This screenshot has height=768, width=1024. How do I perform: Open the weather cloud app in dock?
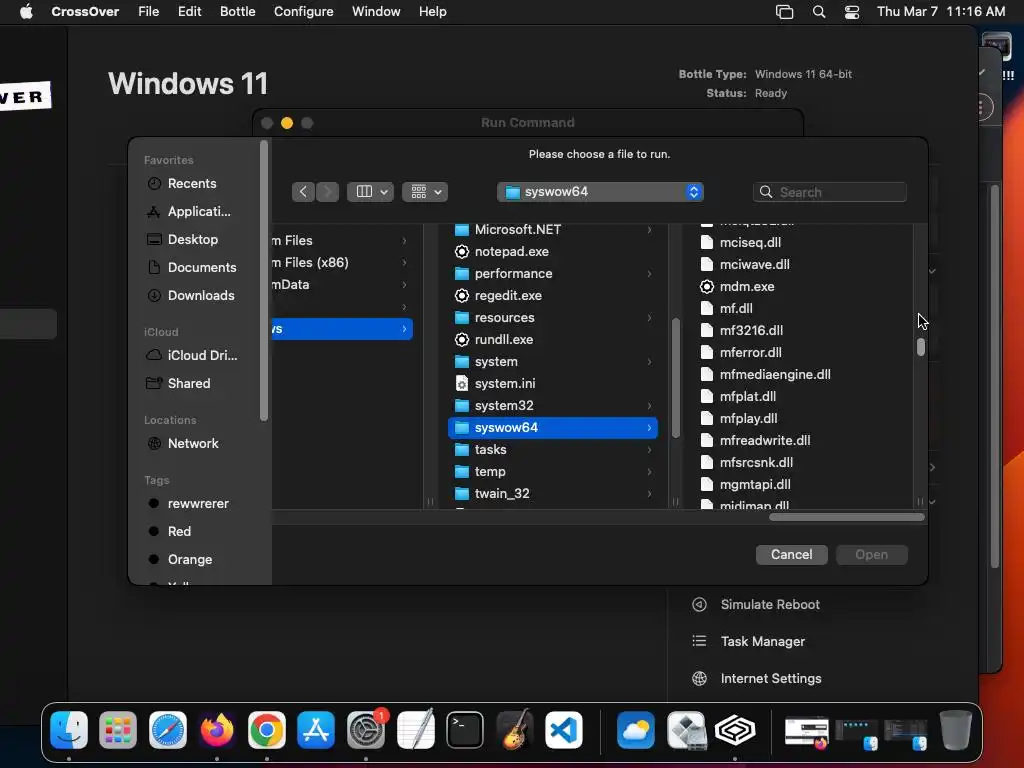pos(636,730)
